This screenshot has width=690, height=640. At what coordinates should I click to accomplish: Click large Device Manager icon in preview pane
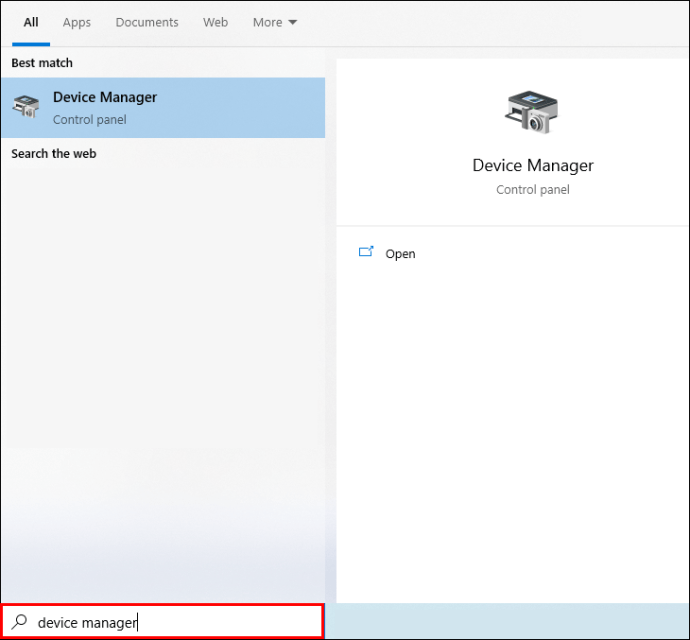(x=532, y=112)
